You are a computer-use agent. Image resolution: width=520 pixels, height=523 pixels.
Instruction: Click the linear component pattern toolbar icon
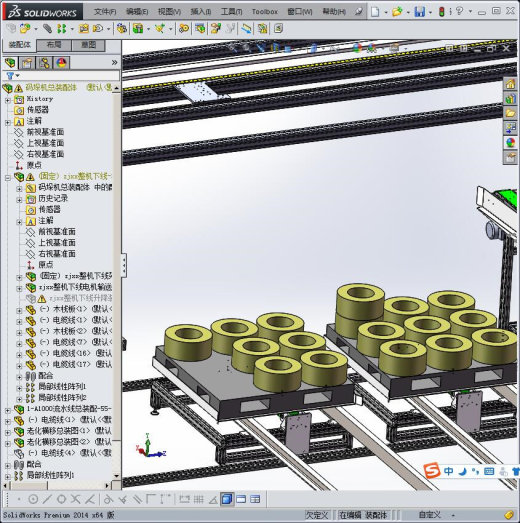61,29
